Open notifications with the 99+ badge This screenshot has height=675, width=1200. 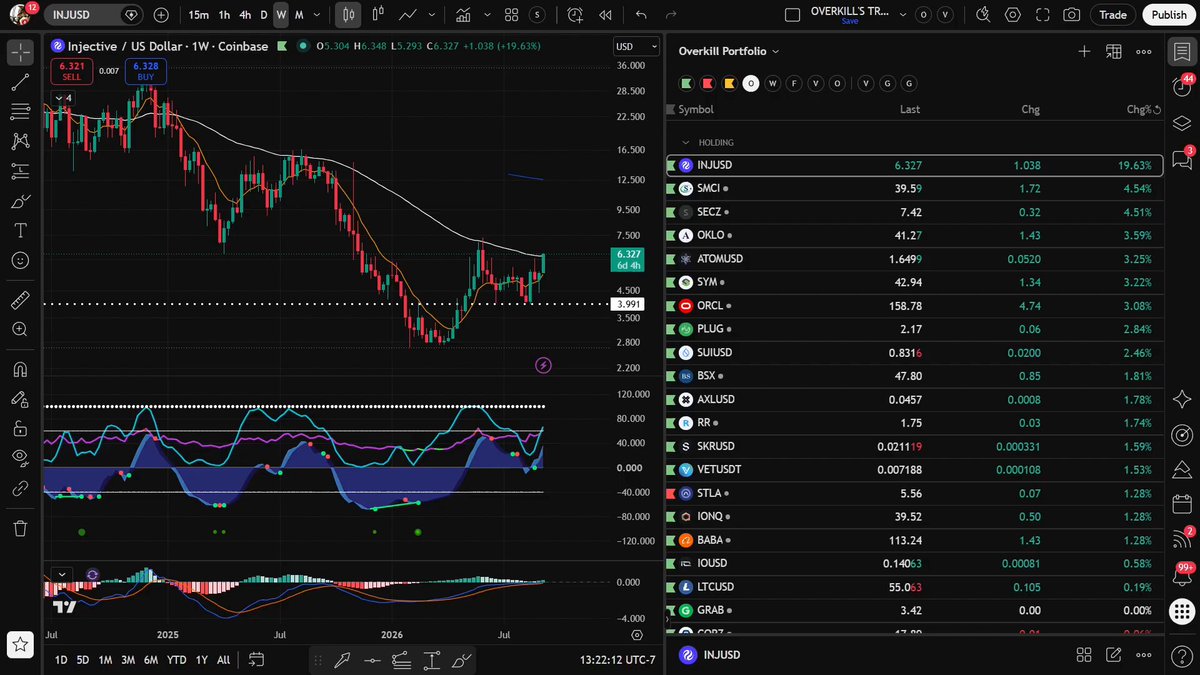(x=1181, y=575)
